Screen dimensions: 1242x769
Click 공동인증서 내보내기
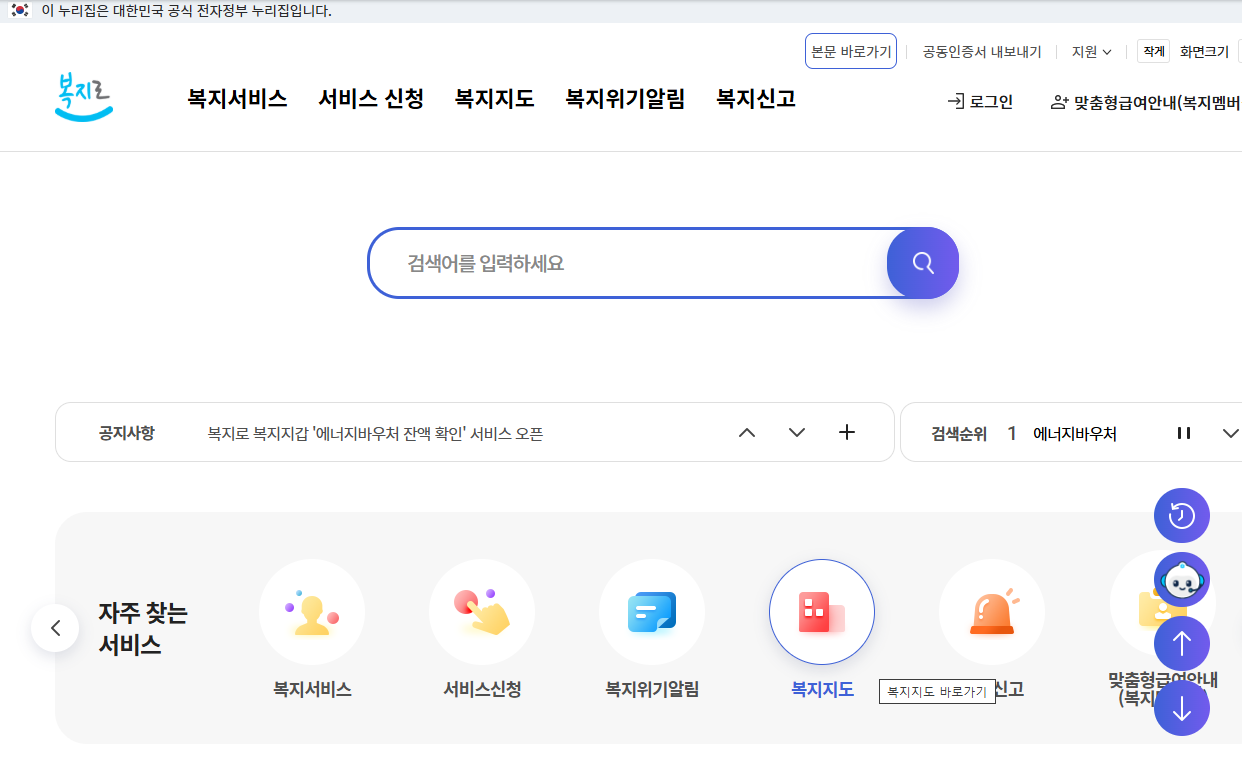tap(981, 51)
